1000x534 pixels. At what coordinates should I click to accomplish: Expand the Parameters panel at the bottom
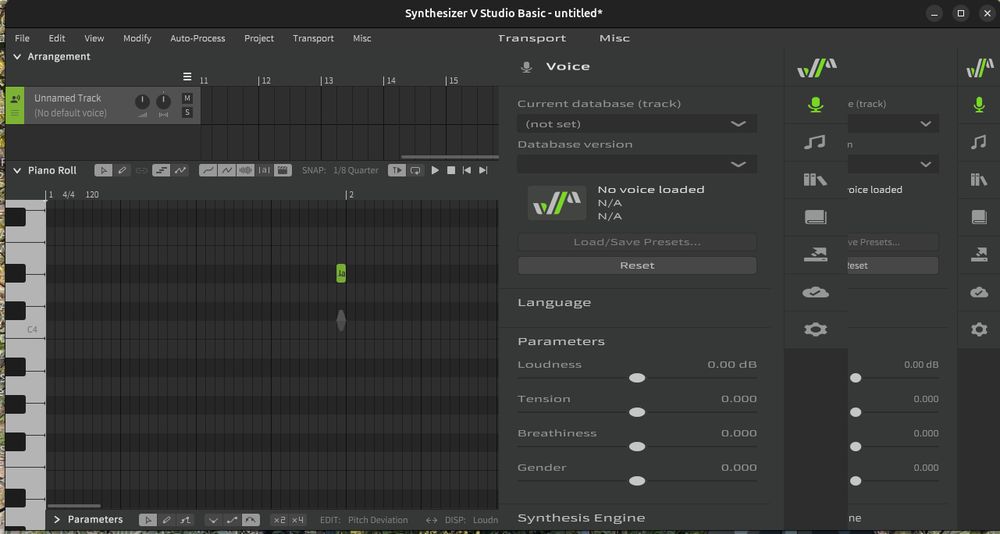click(x=57, y=519)
